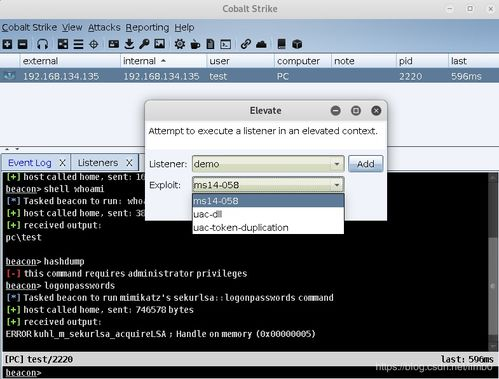499x379 pixels.
Task: Click the split pane collapse arrows
Action: (x=12, y=149)
